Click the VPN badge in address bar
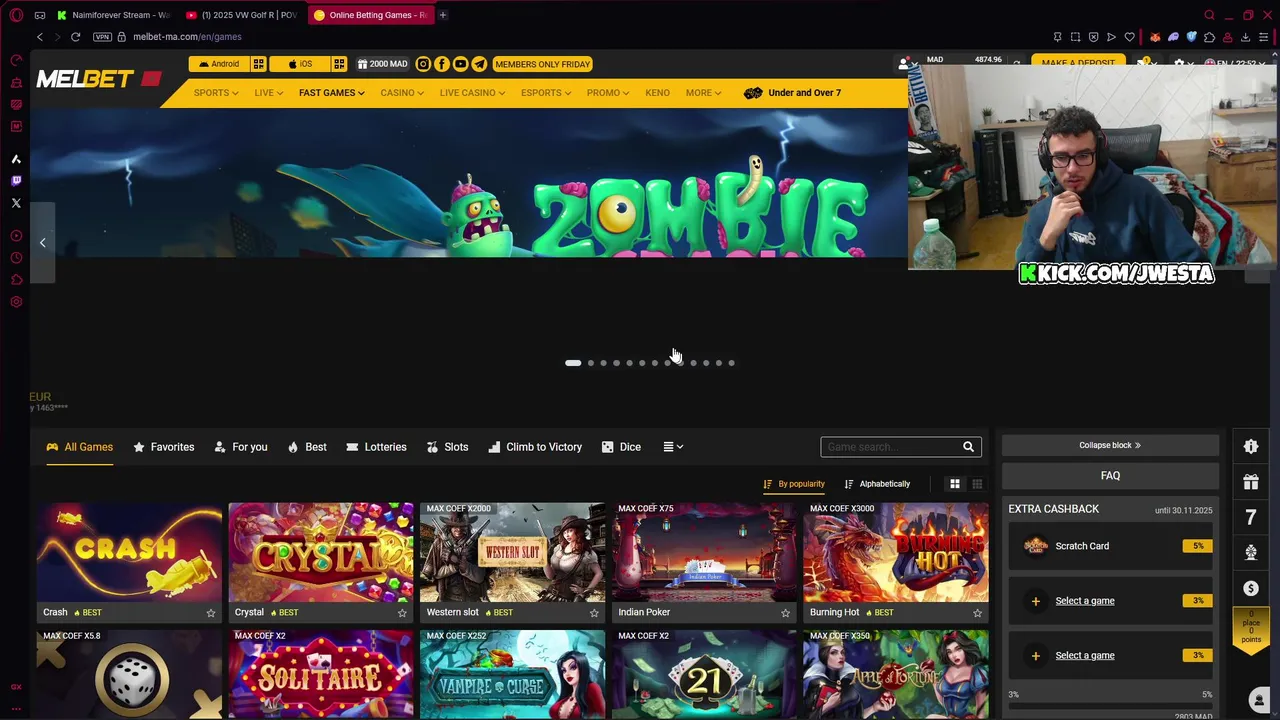Screen dimensions: 1280x720 coord(102,37)
